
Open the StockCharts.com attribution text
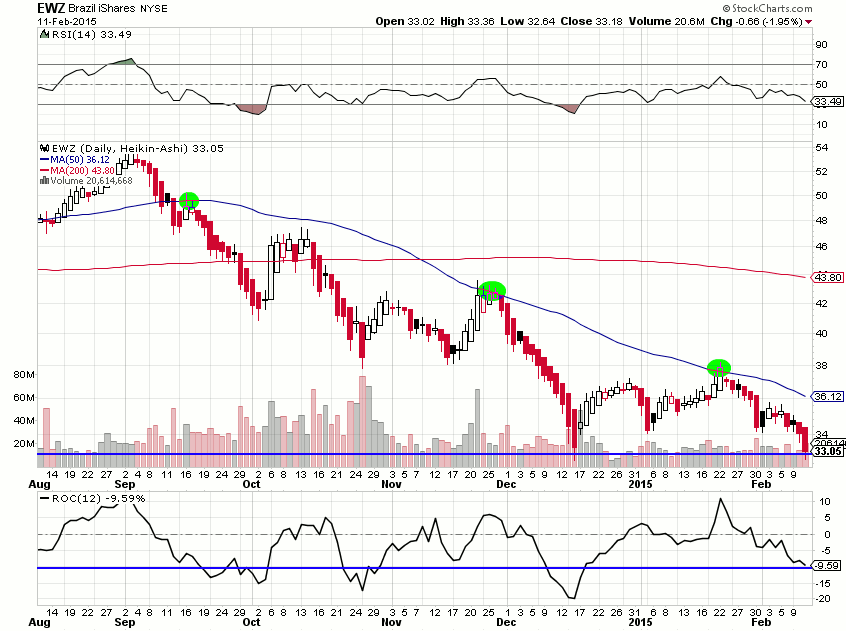click(772, 9)
